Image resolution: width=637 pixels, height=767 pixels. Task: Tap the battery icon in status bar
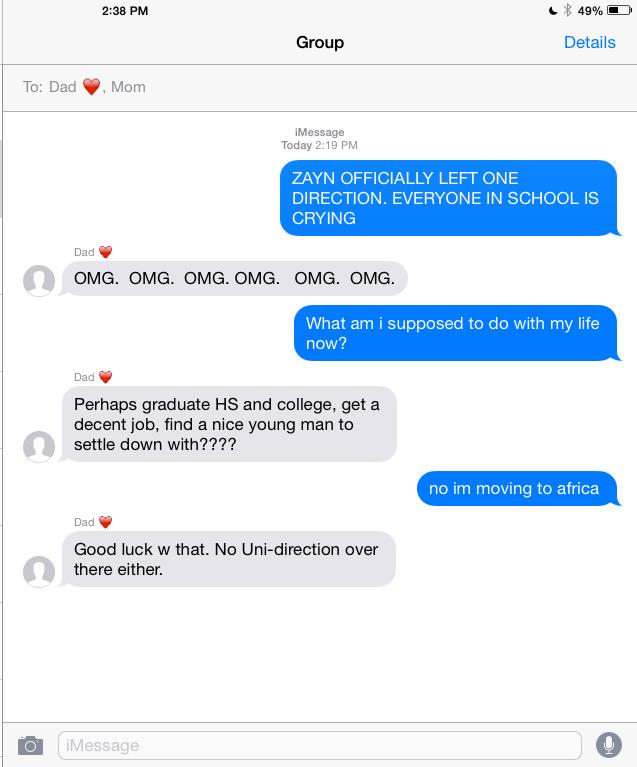(619, 10)
